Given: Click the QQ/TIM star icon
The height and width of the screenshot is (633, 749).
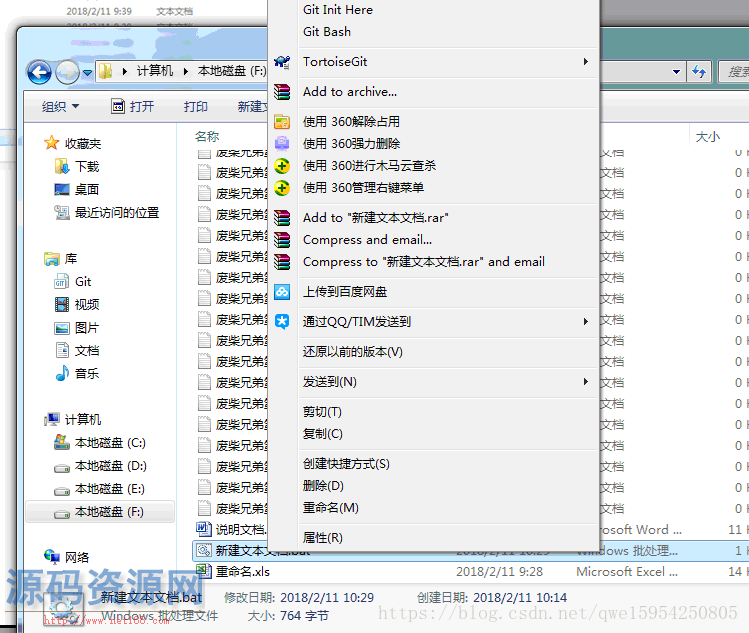Looking at the screenshot, I should pyautogui.click(x=282, y=322).
